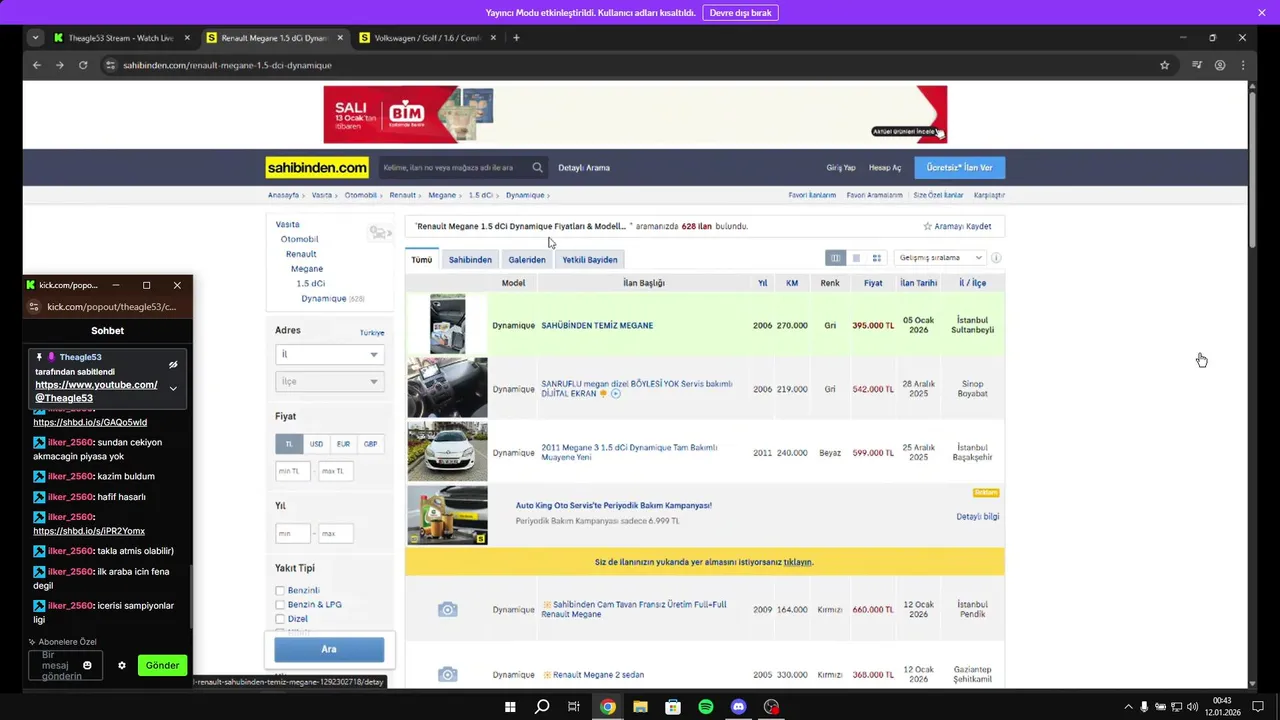Switch to the Tümü tab
The width and height of the screenshot is (1280, 720).
tap(422, 259)
